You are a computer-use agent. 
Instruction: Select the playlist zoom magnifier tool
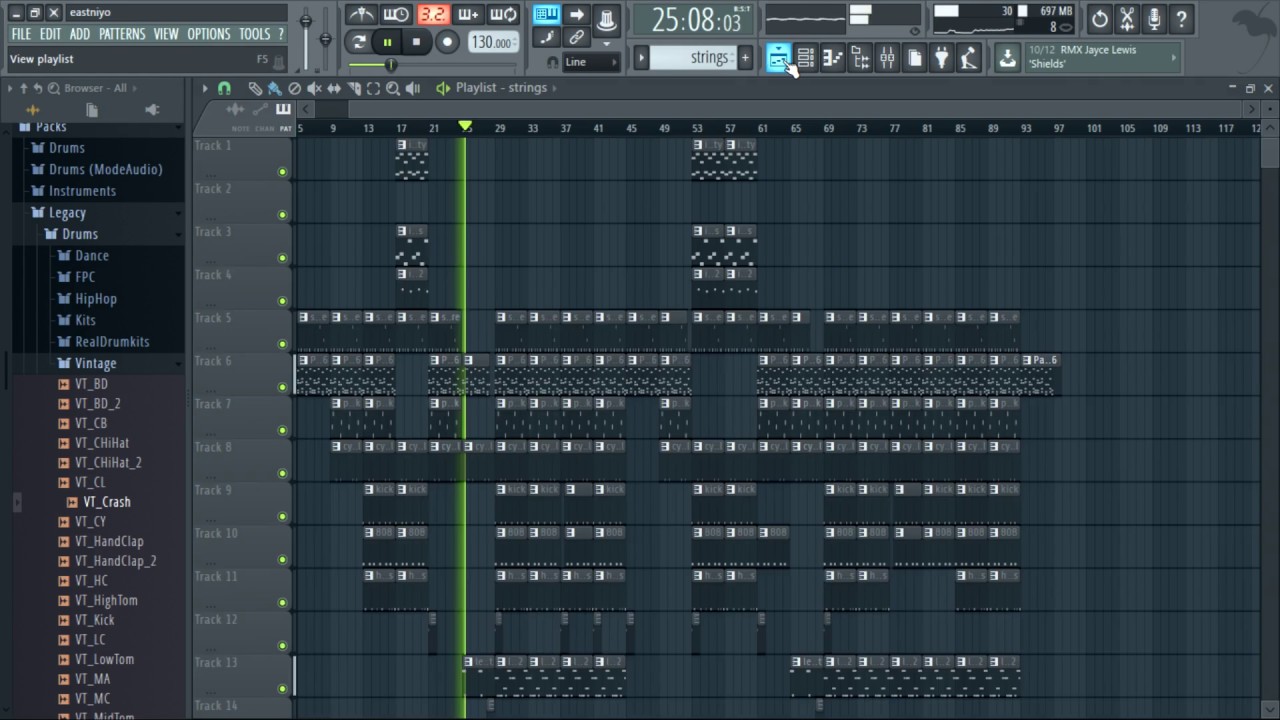point(393,88)
